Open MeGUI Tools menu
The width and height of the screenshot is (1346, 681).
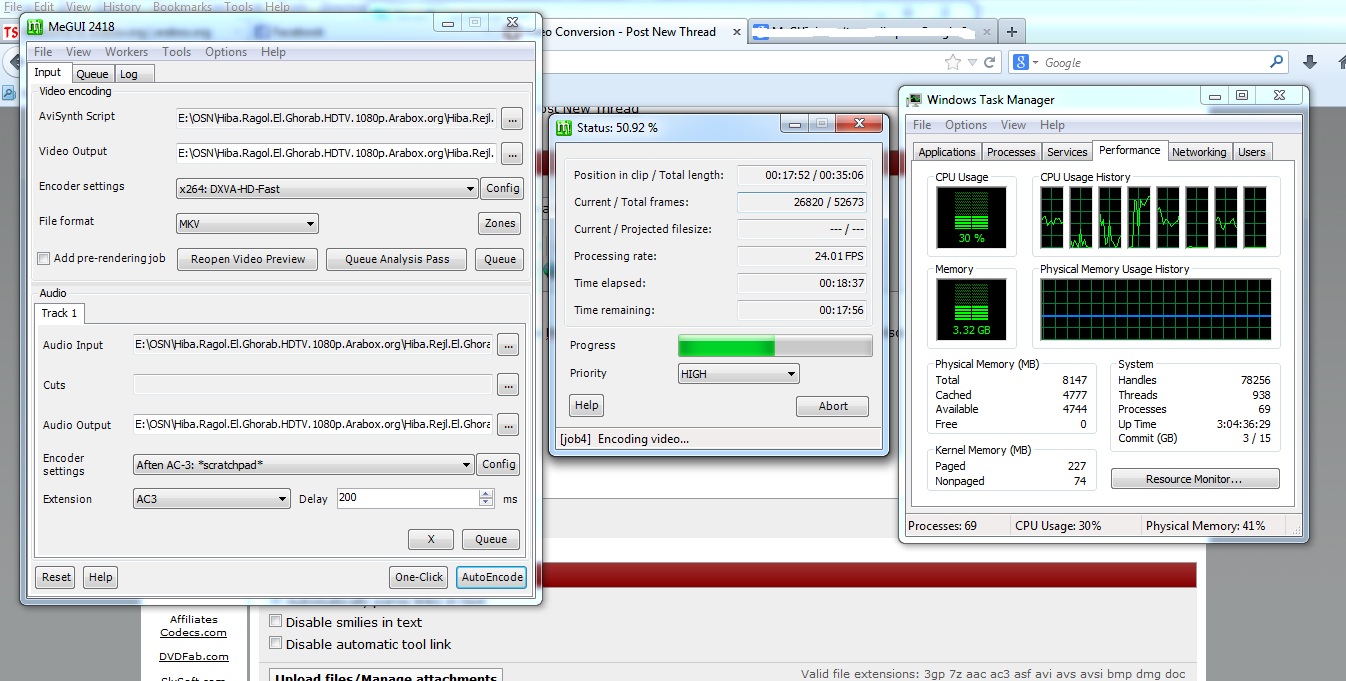click(177, 52)
